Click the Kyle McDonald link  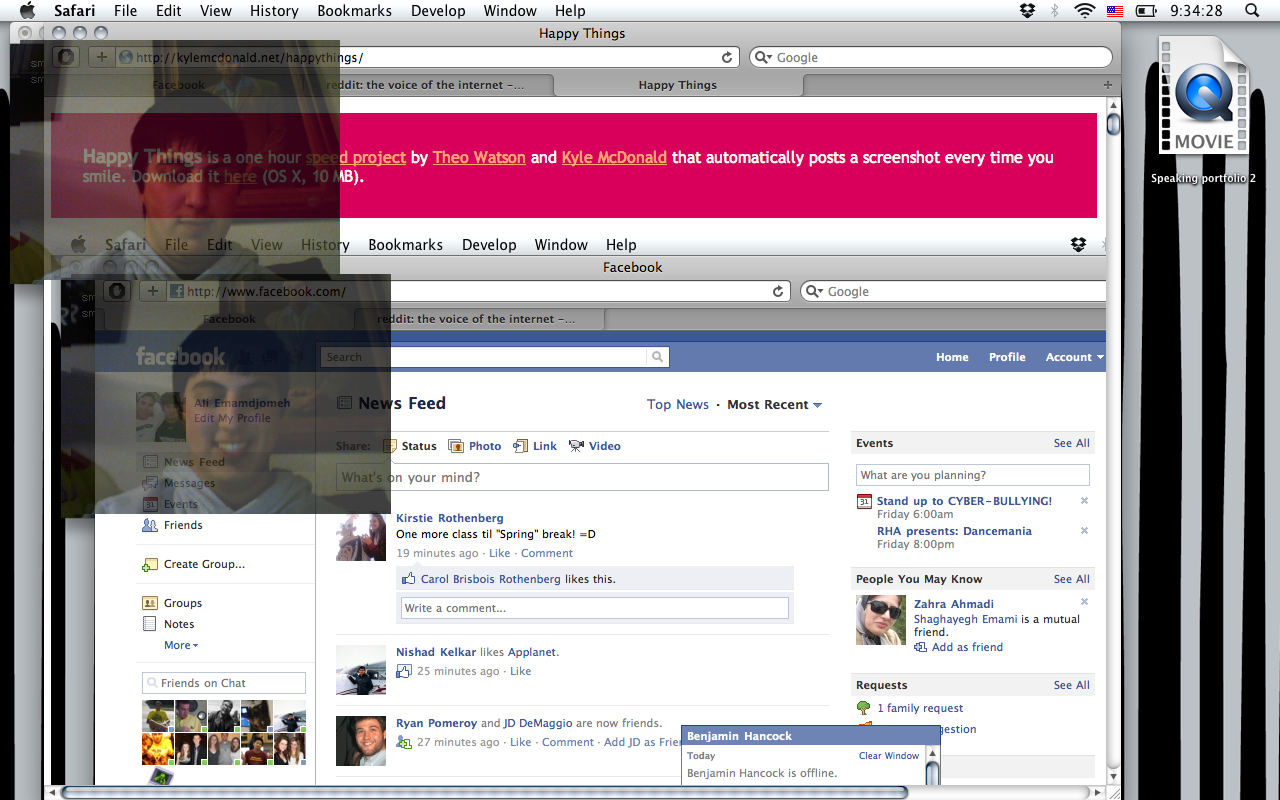coord(614,157)
